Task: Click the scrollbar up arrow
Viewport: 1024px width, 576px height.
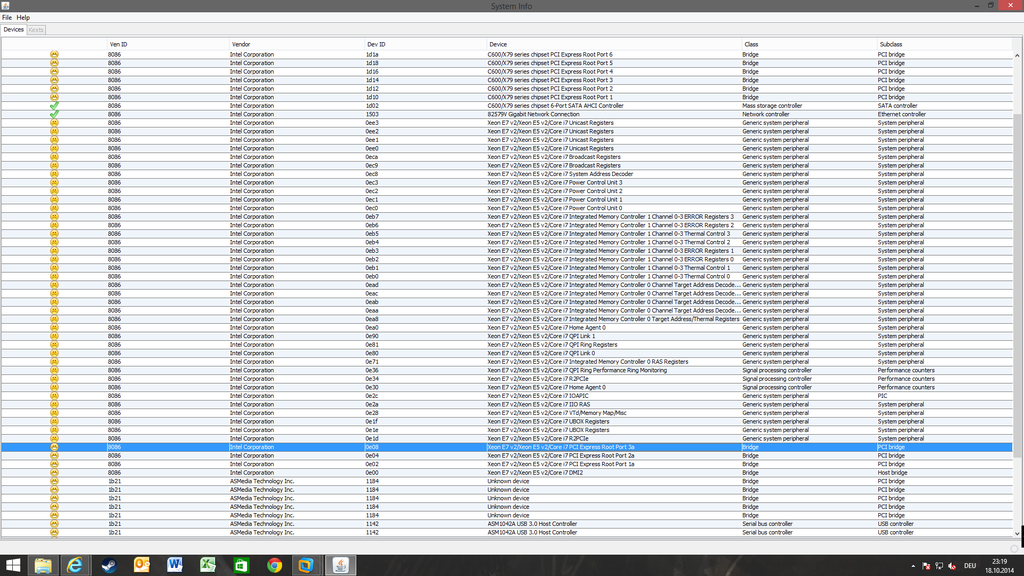Action: 1017,56
